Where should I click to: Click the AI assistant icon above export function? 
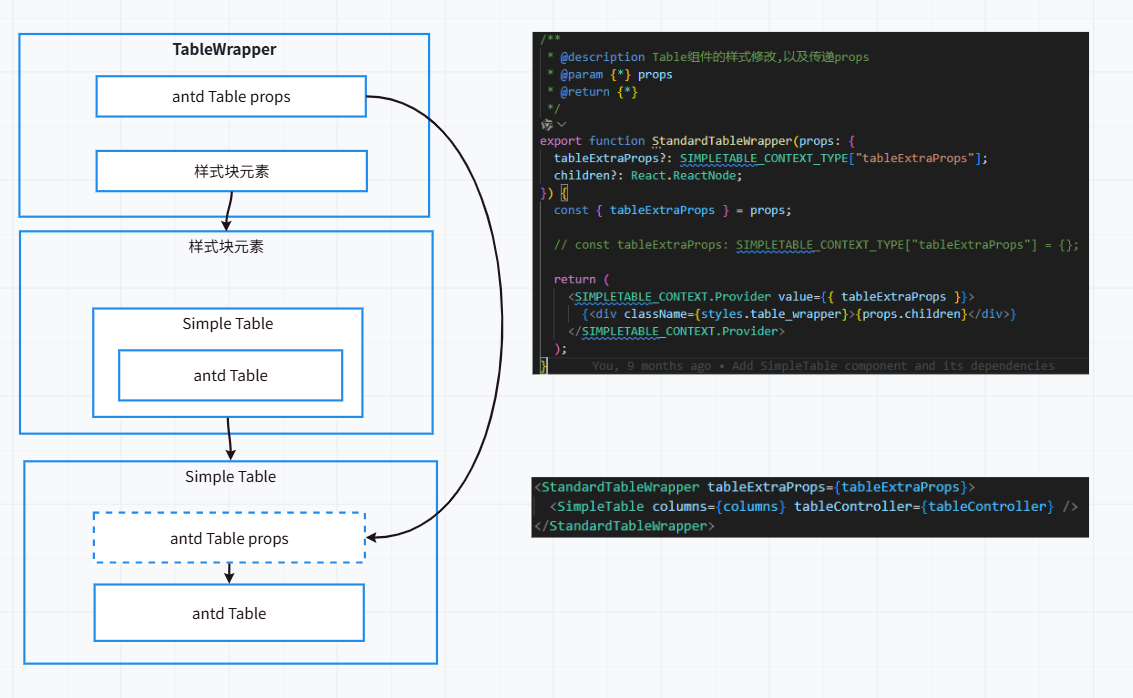(547, 124)
